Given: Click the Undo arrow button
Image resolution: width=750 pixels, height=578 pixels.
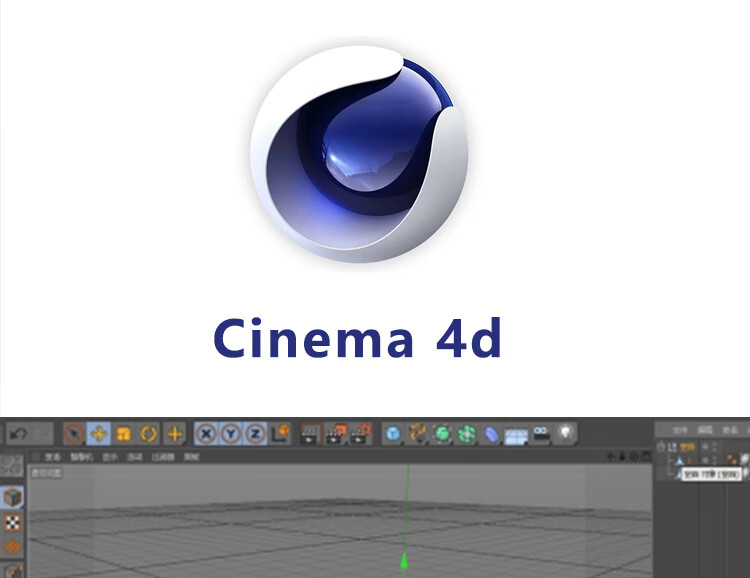Looking at the screenshot, I should tap(17, 434).
